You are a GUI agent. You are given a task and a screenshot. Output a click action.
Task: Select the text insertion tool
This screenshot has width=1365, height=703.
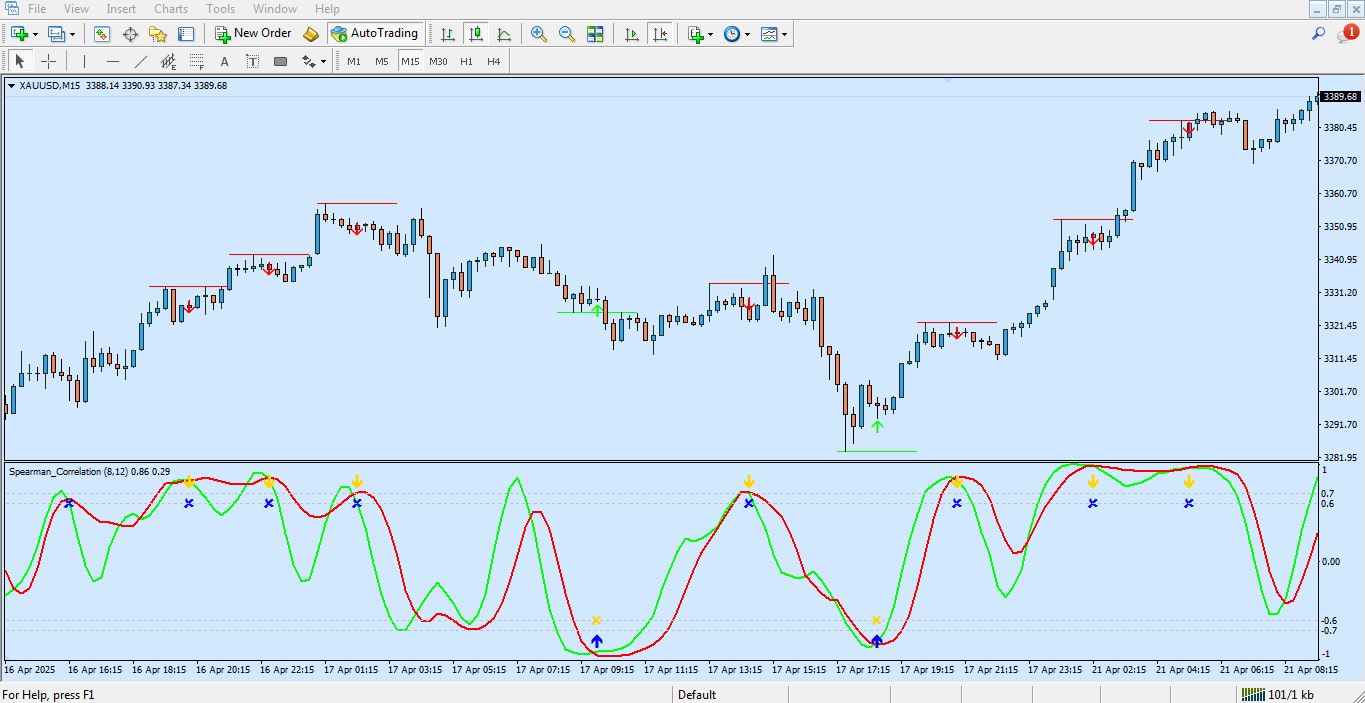point(223,61)
